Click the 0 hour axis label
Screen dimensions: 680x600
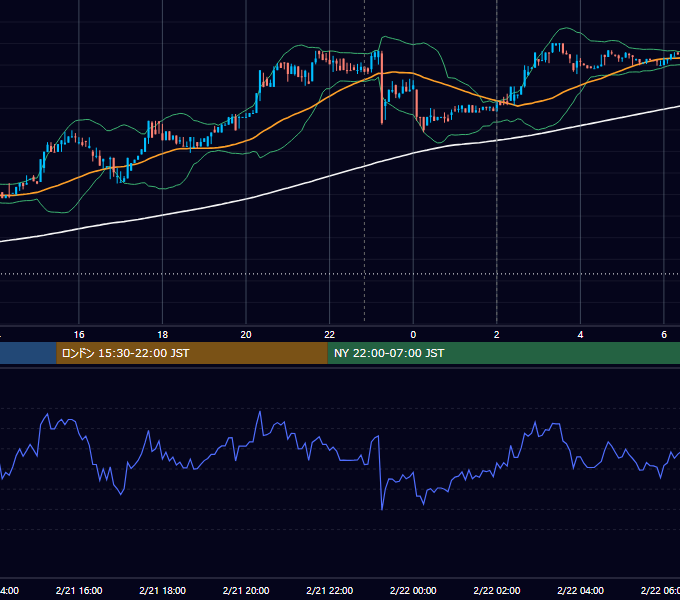pos(413,335)
